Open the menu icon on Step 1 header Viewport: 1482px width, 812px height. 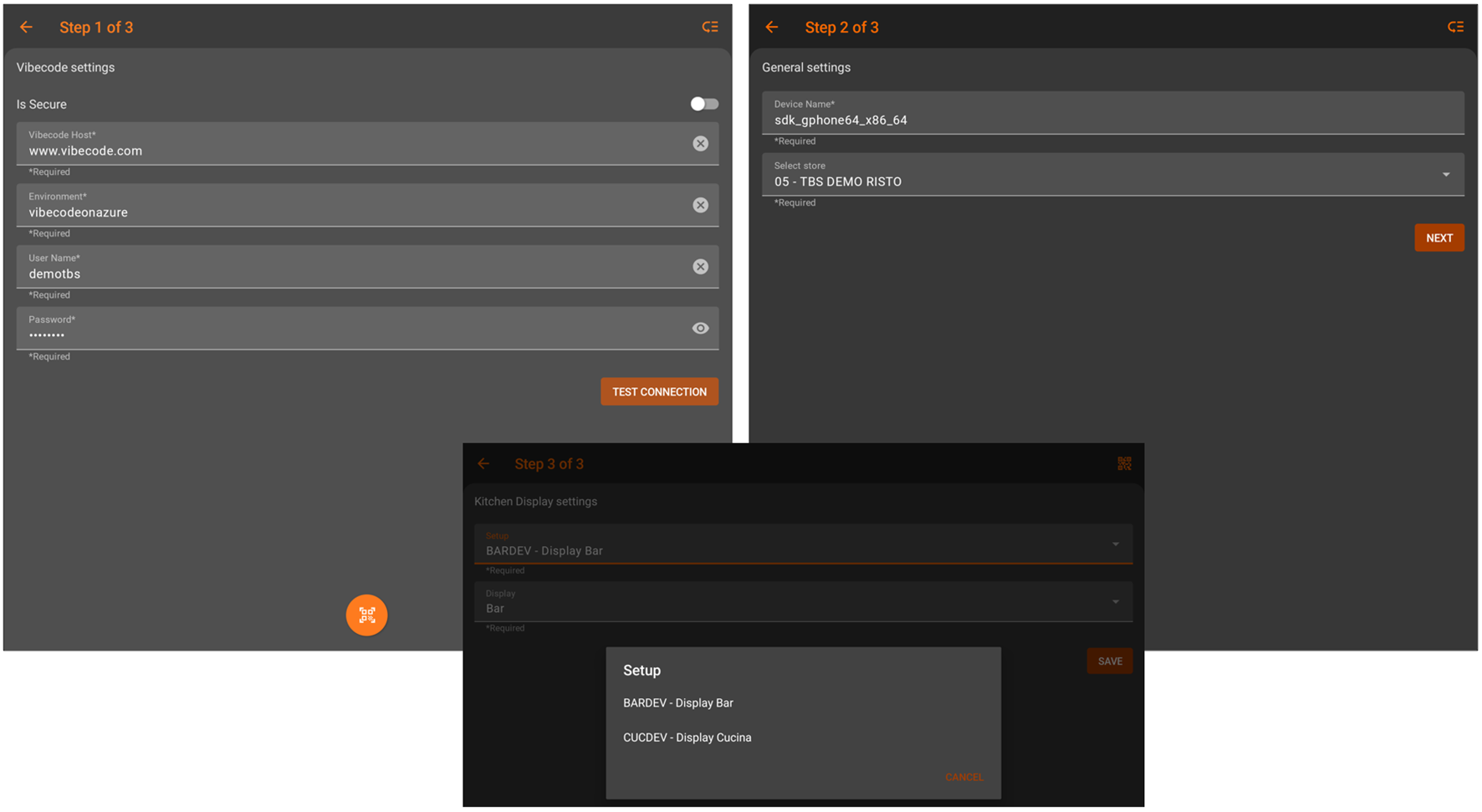click(x=709, y=28)
